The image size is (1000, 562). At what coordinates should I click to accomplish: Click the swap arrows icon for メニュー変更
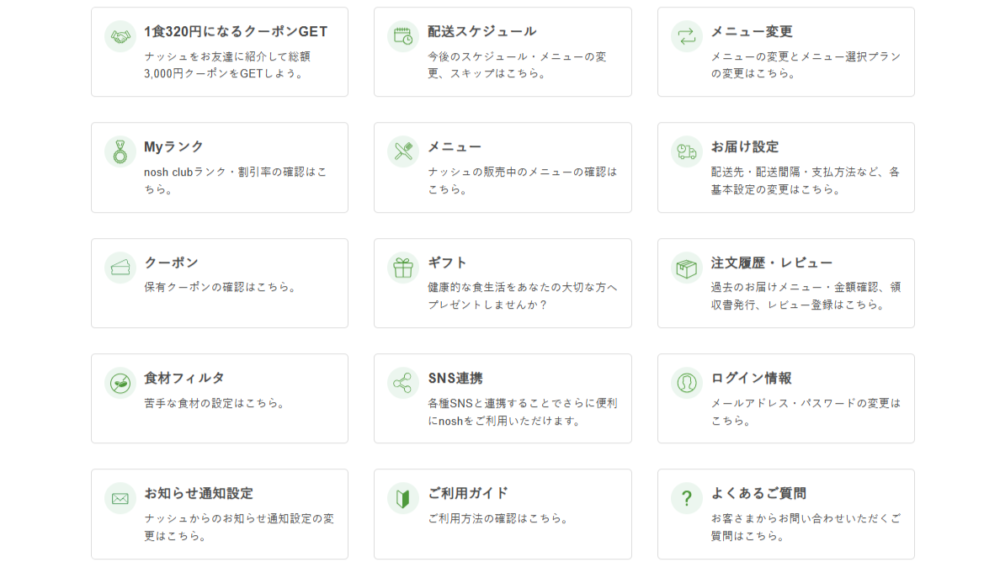point(686,36)
